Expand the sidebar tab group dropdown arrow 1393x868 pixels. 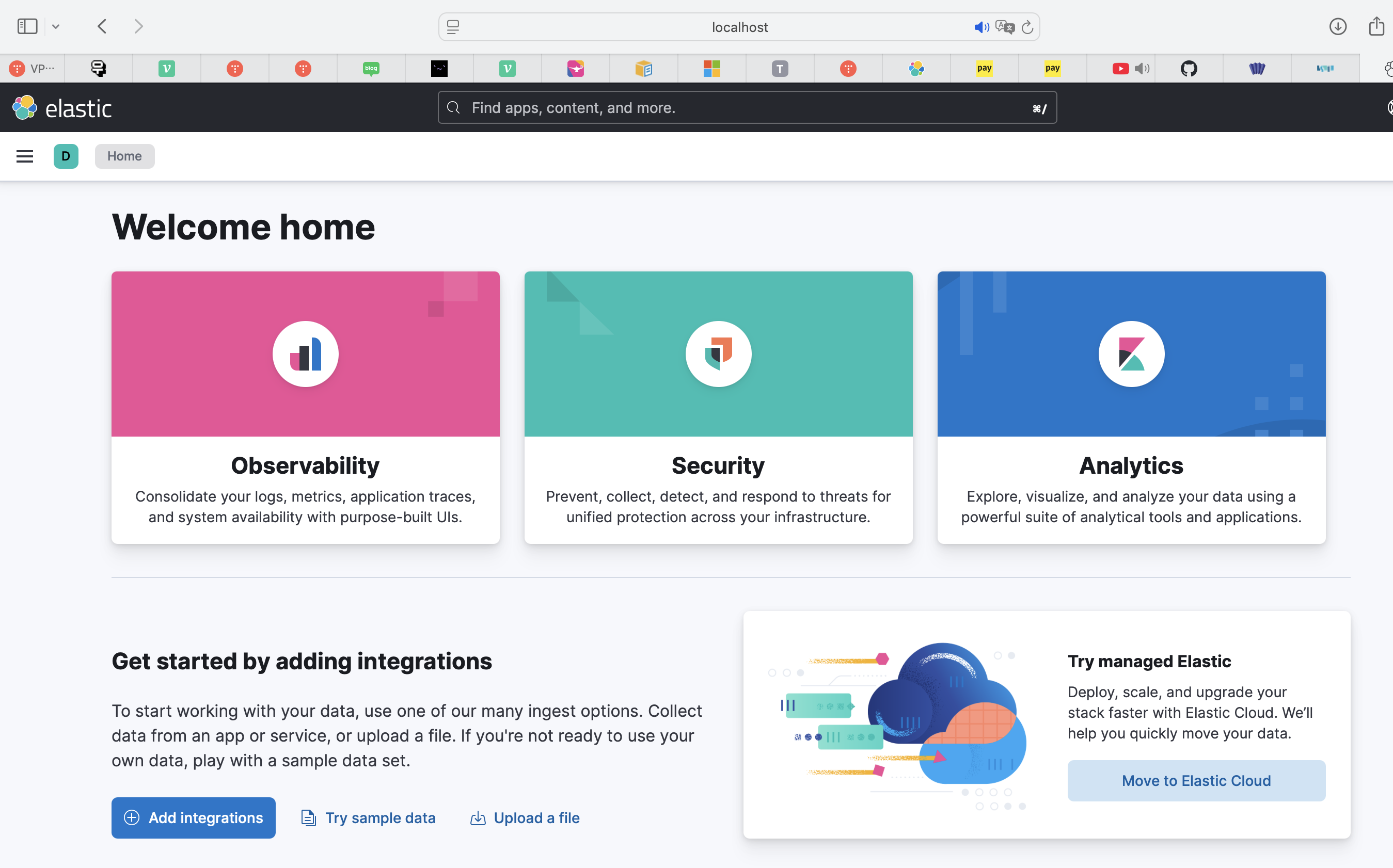tap(56, 26)
